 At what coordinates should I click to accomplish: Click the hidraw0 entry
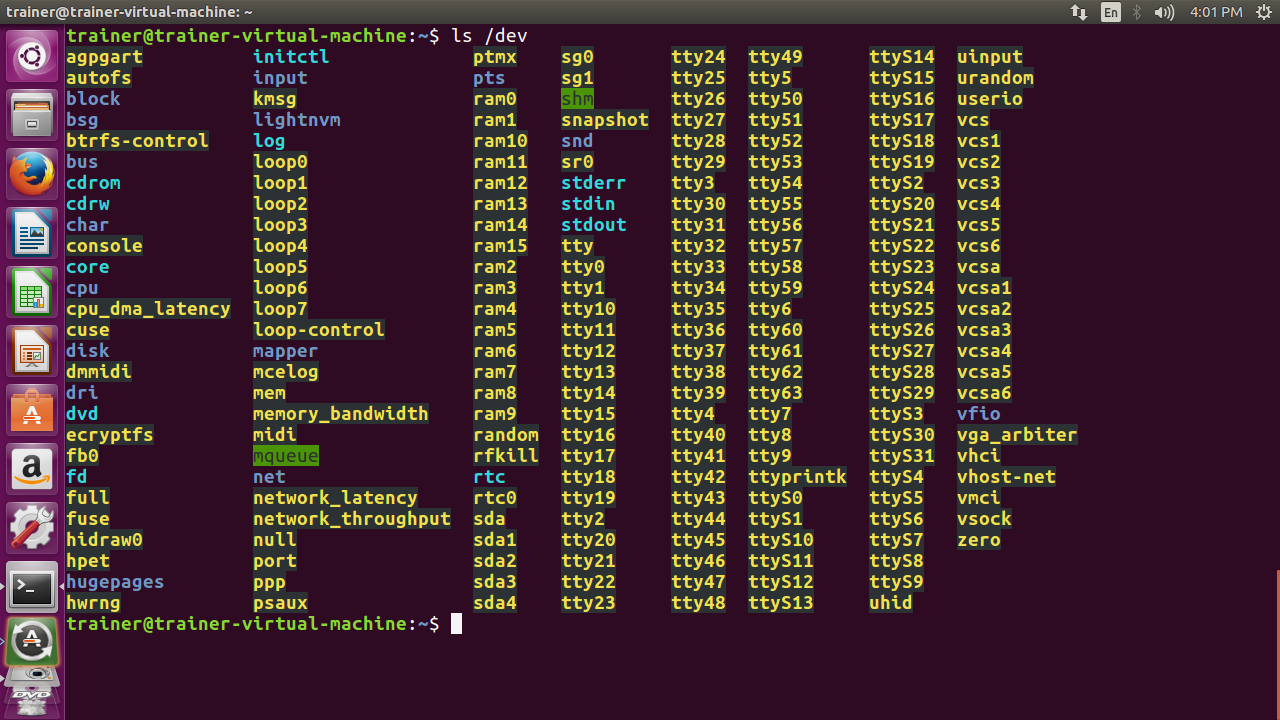click(104, 540)
